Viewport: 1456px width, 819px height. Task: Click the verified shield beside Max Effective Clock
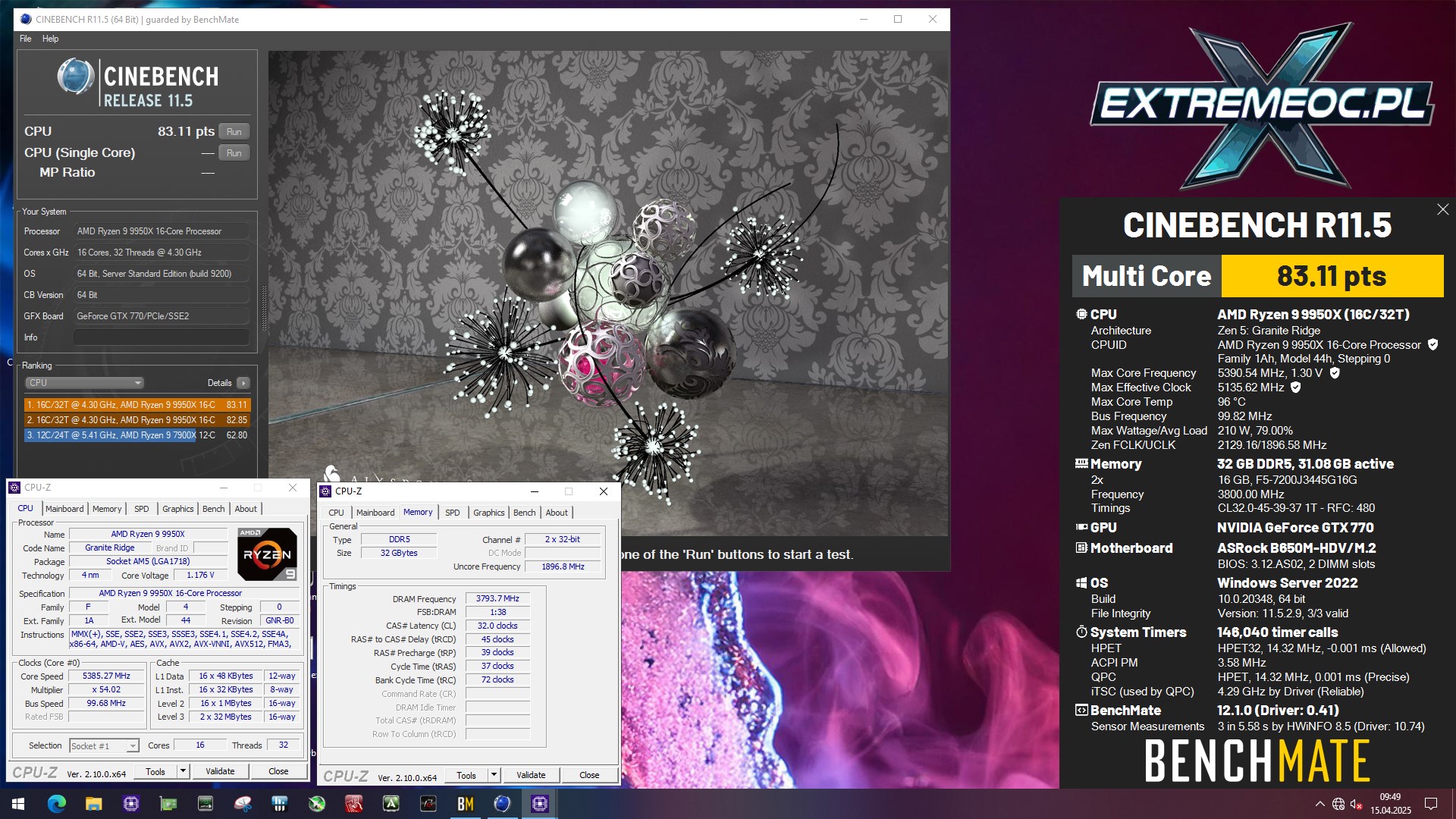click(1295, 387)
